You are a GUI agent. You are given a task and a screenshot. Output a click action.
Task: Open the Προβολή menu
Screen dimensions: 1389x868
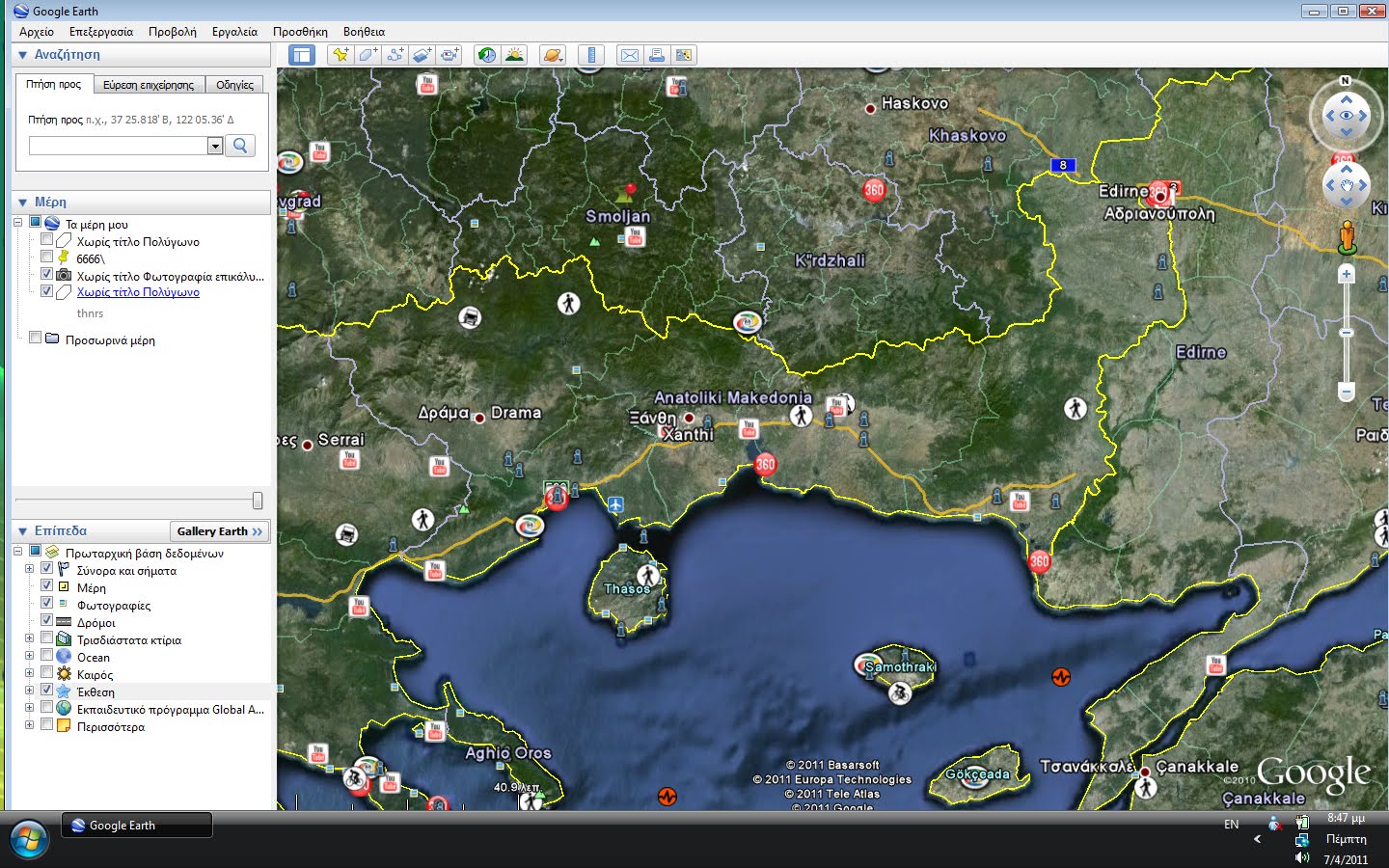[x=173, y=32]
